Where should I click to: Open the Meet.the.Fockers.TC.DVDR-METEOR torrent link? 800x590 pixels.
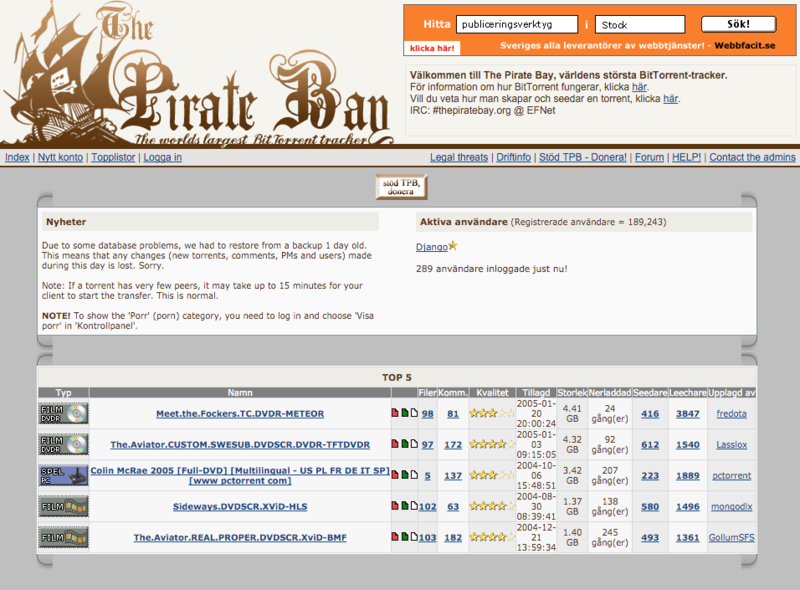click(x=242, y=413)
